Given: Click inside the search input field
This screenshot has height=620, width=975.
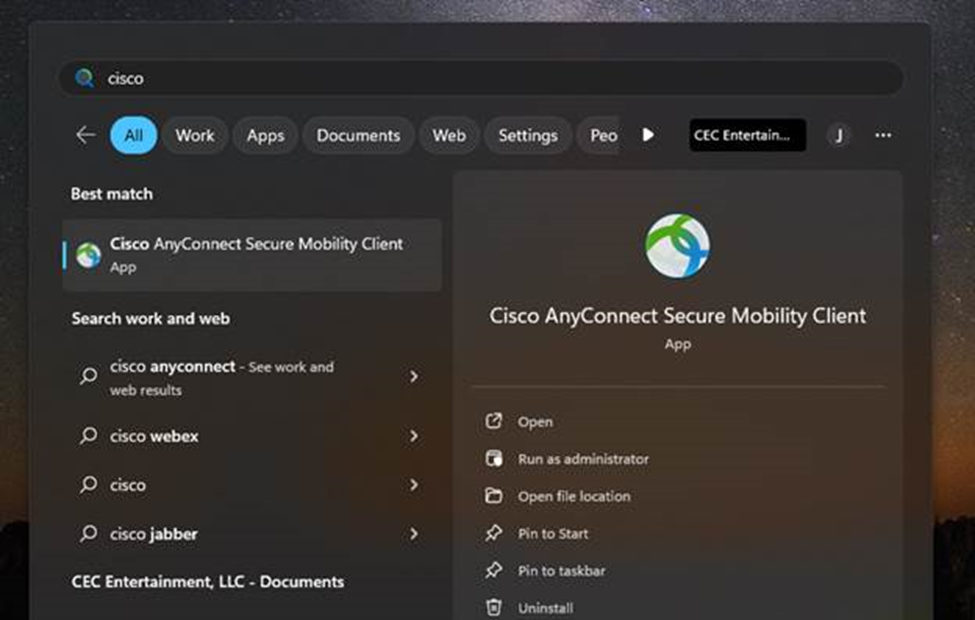Looking at the screenshot, I should coord(400,77).
